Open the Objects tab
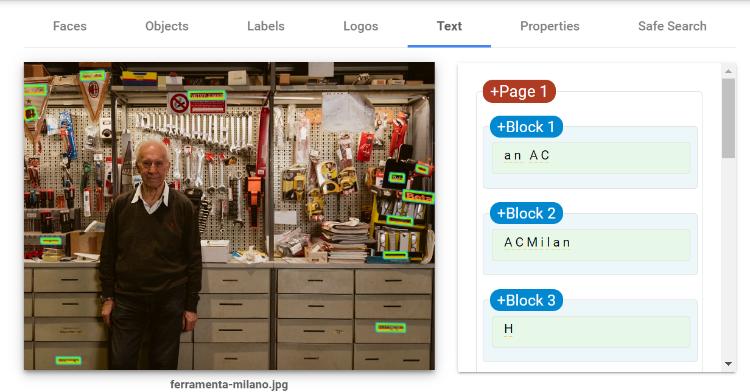The image size is (750, 392). coord(166,26)
